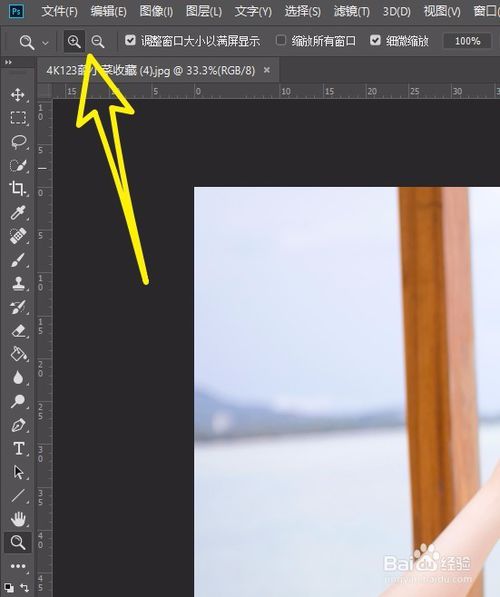
Task: Uncheck 调整窗口大小以满屏显示 checkbox
Action: tap(130, 40)
